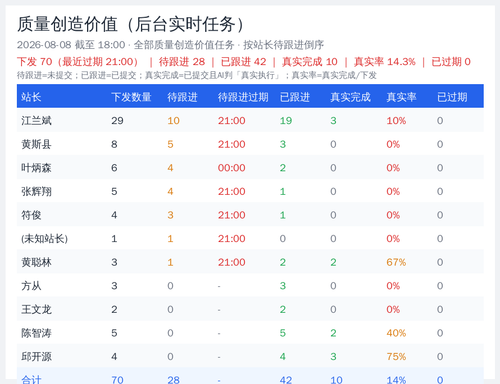The height and width of the screenshot is (384, 500).
Task: Click the 下发数量 column header
Action: pos(131,97)
